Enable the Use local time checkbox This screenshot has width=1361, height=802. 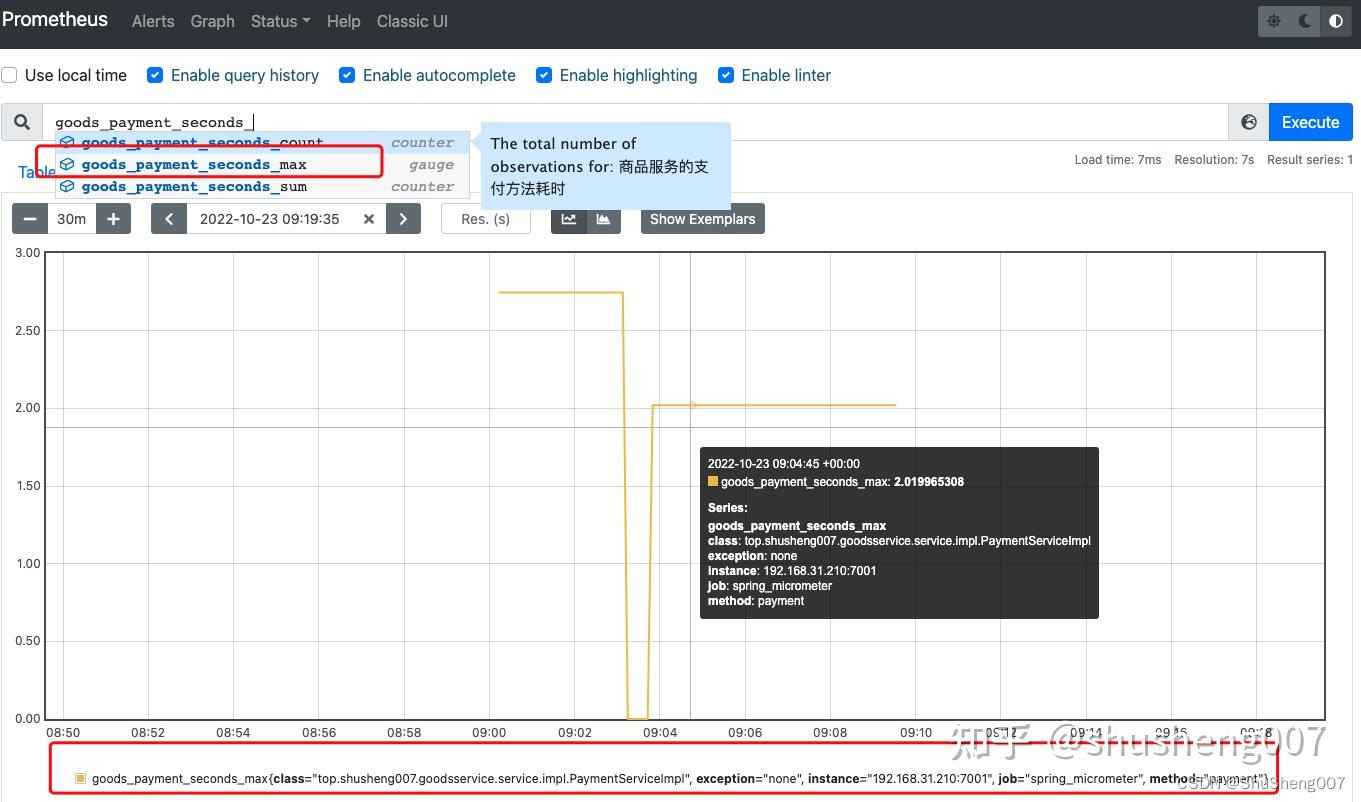[10, 74]
